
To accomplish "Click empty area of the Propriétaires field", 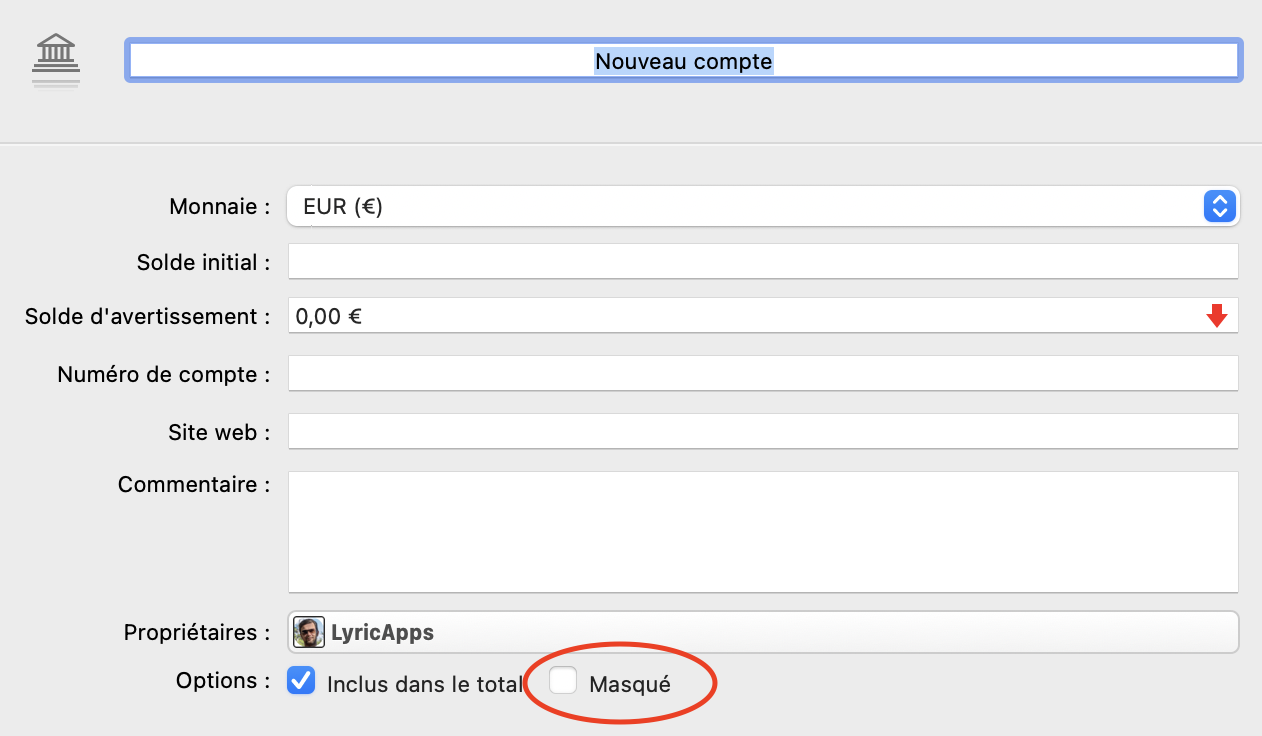I will [x=830, y=632].
